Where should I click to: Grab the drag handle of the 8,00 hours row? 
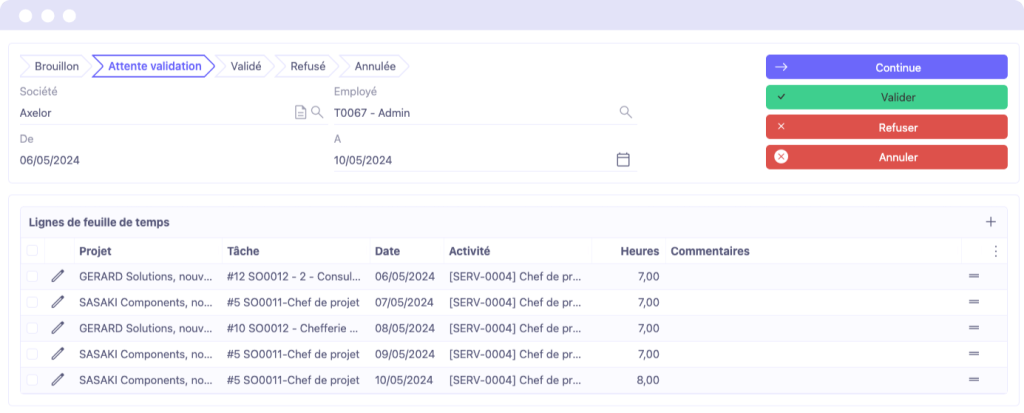point(974,380)
